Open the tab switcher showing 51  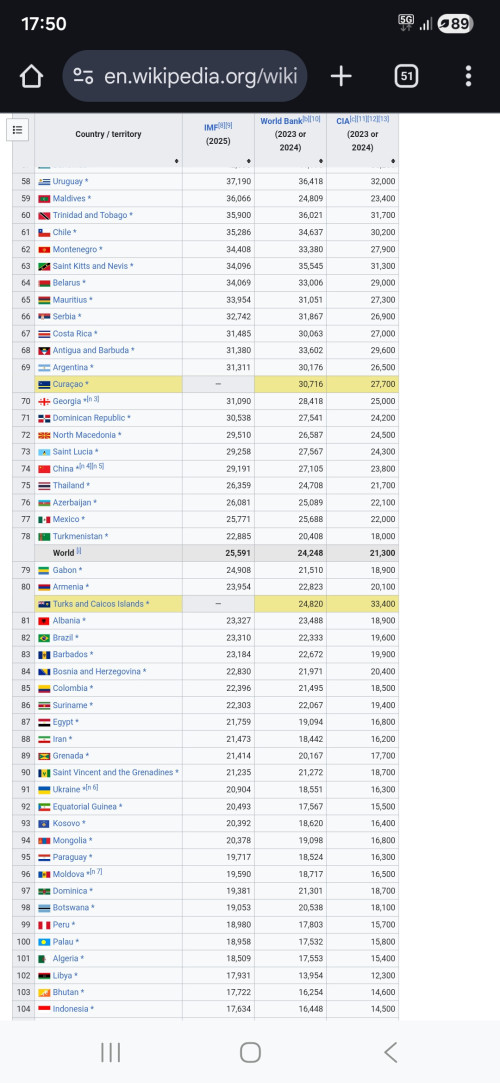click(406, 76)
